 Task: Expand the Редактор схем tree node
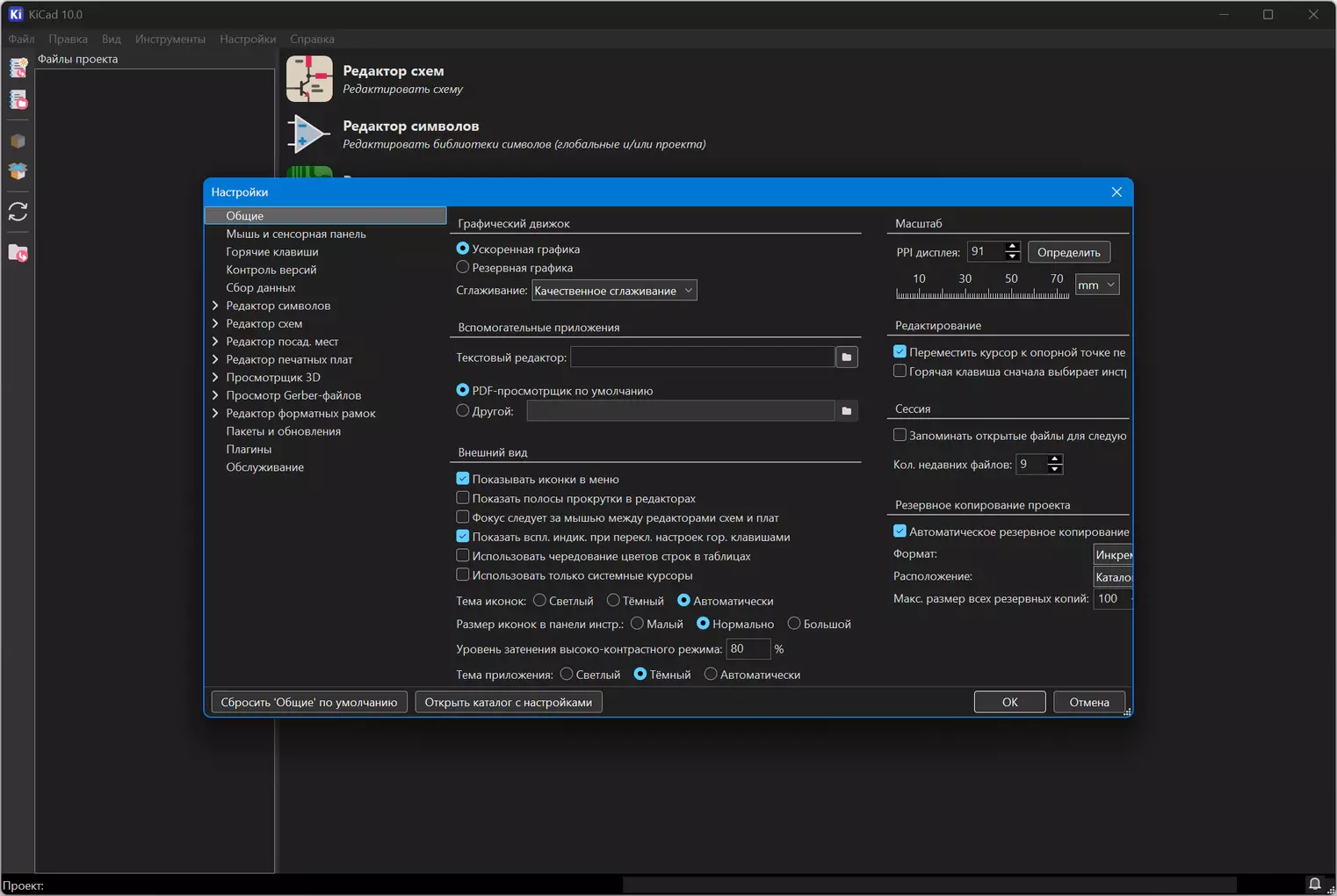[215, 323]
